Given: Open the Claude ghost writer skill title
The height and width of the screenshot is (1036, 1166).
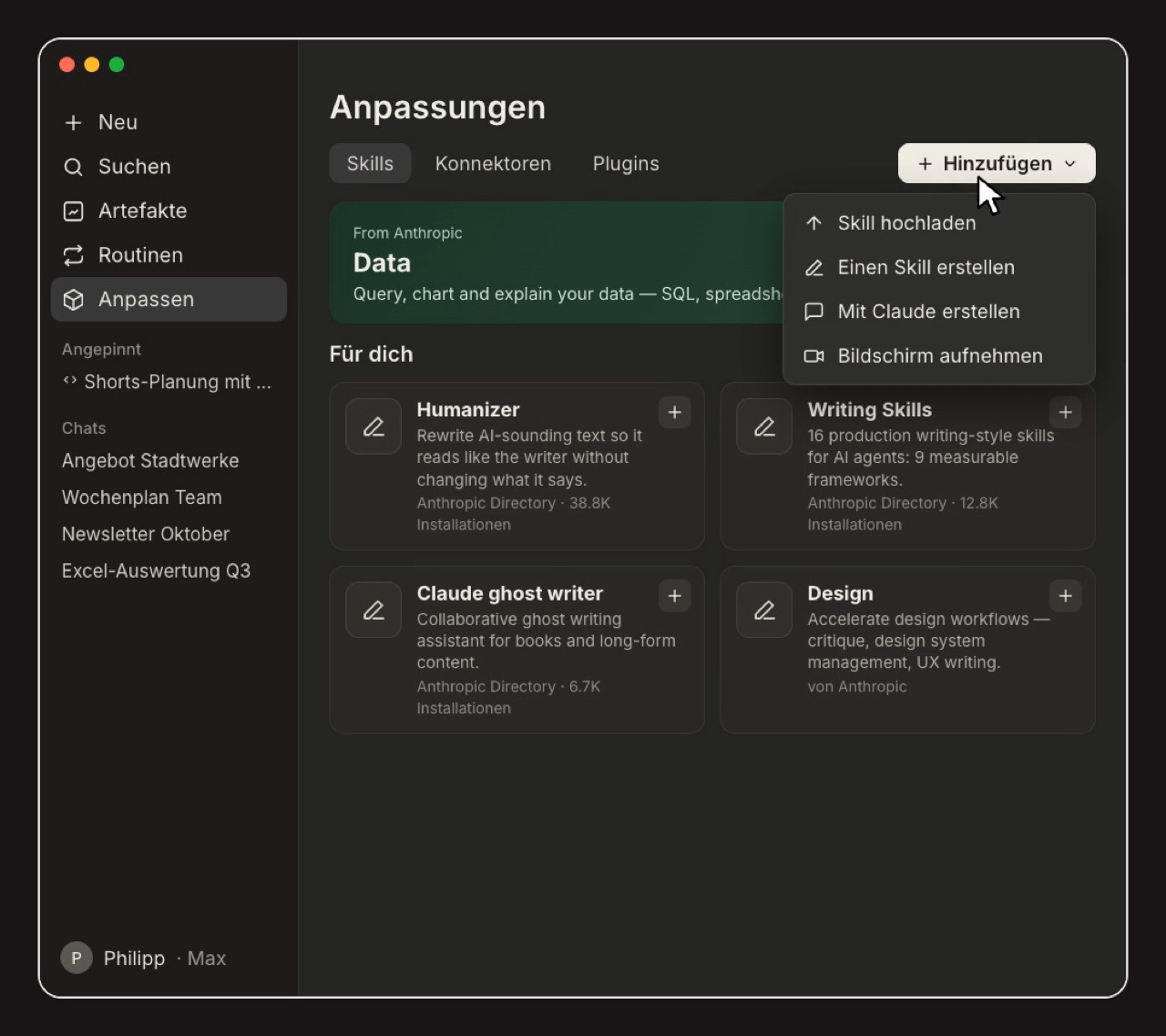Looking at the screenshot, I should [x=510, y=594].
